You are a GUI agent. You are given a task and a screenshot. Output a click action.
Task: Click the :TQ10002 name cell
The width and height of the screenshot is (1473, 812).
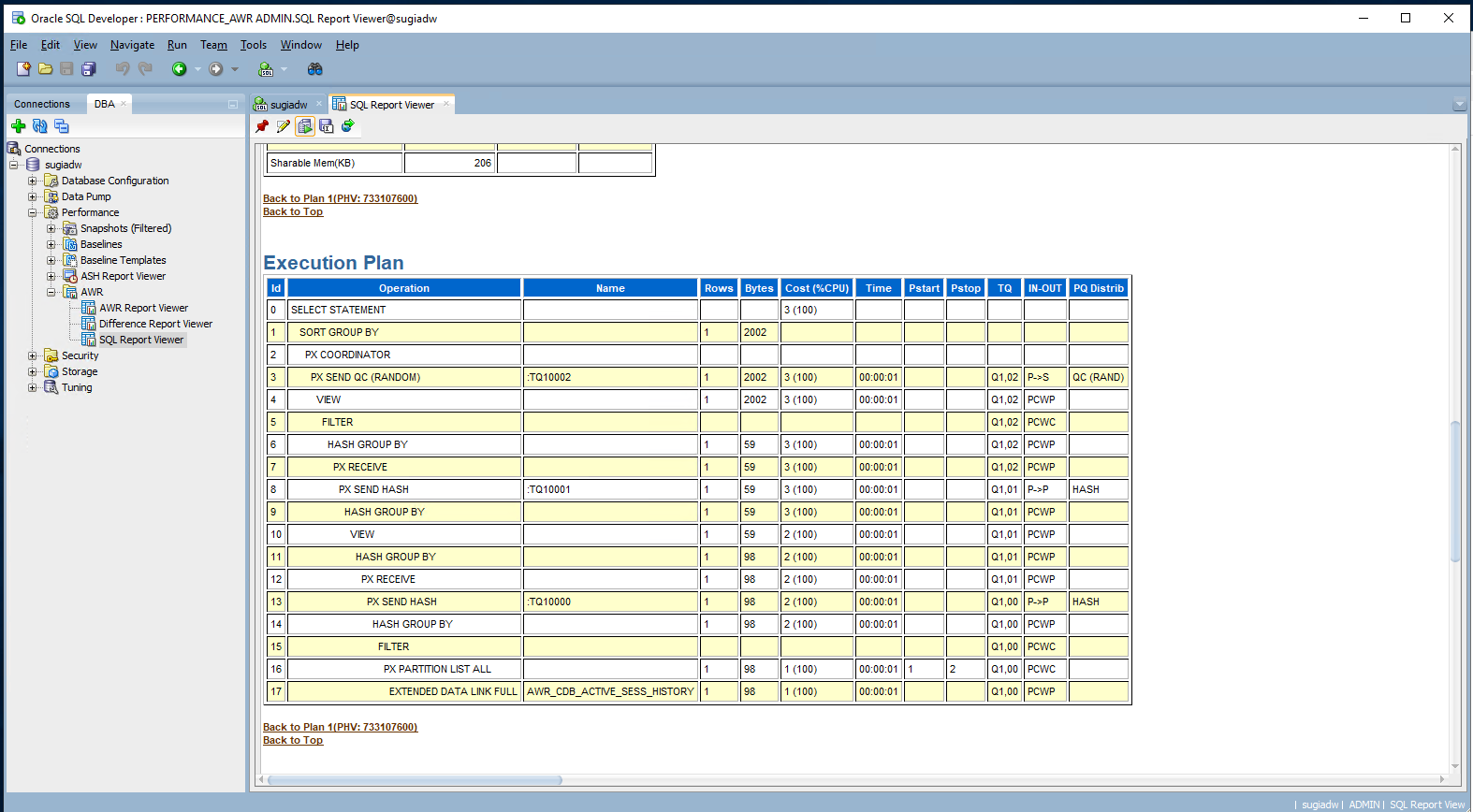coord(610,377)
